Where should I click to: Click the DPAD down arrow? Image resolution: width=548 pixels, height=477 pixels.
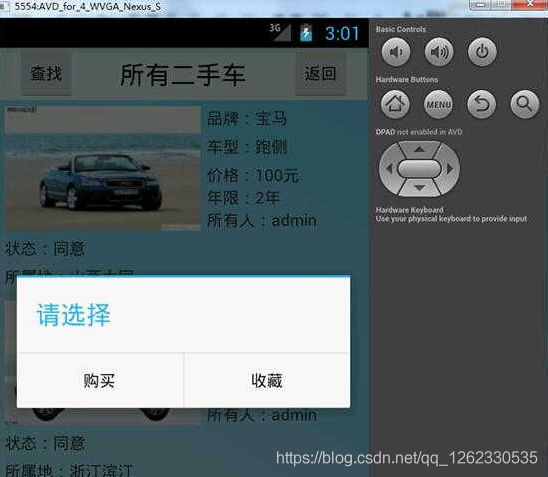coord(419,188)
